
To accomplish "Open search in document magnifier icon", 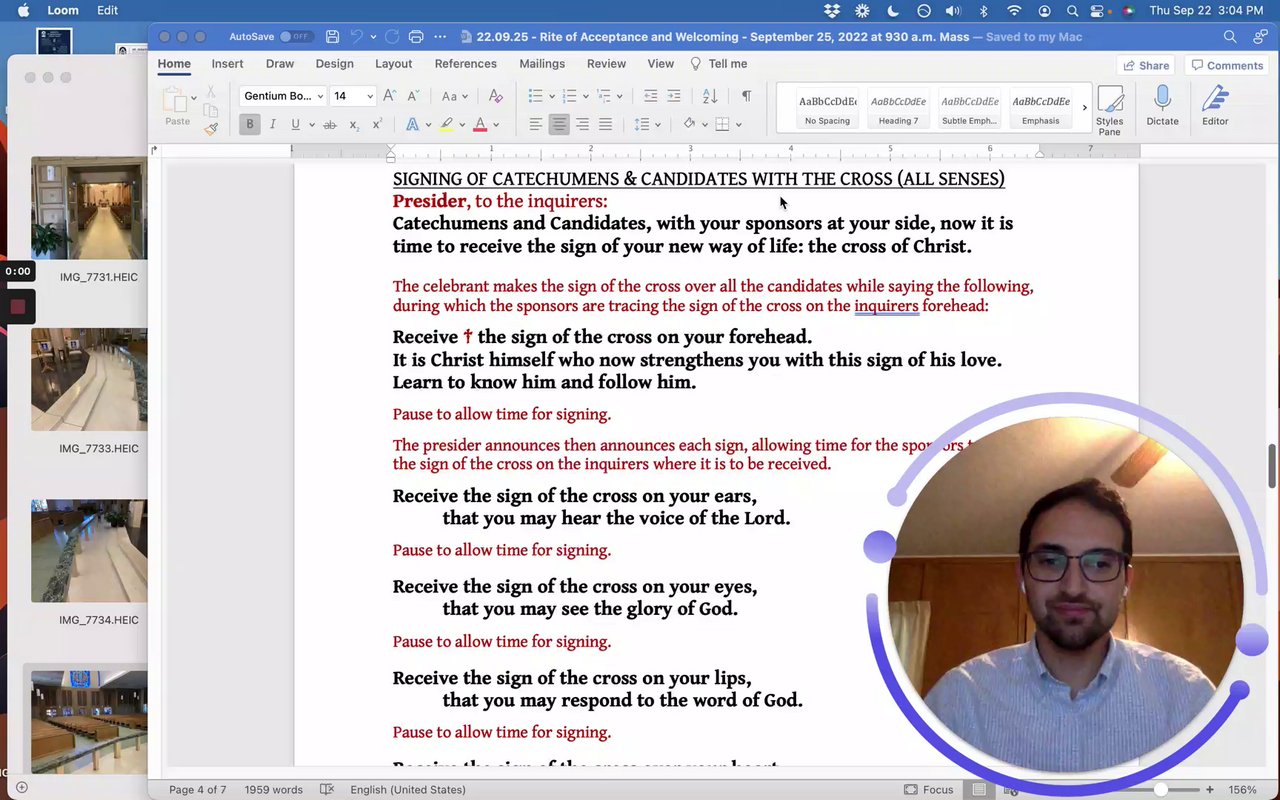I will [1230, 37].
